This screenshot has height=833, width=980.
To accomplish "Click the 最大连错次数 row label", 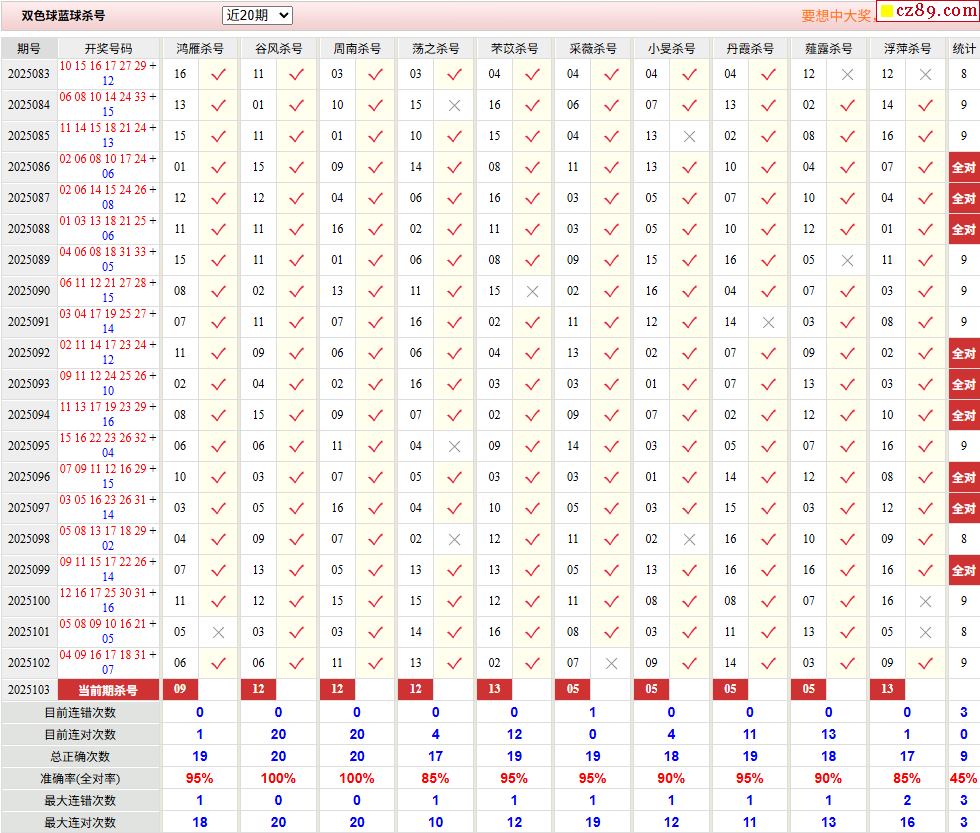I will coord(80,801).
